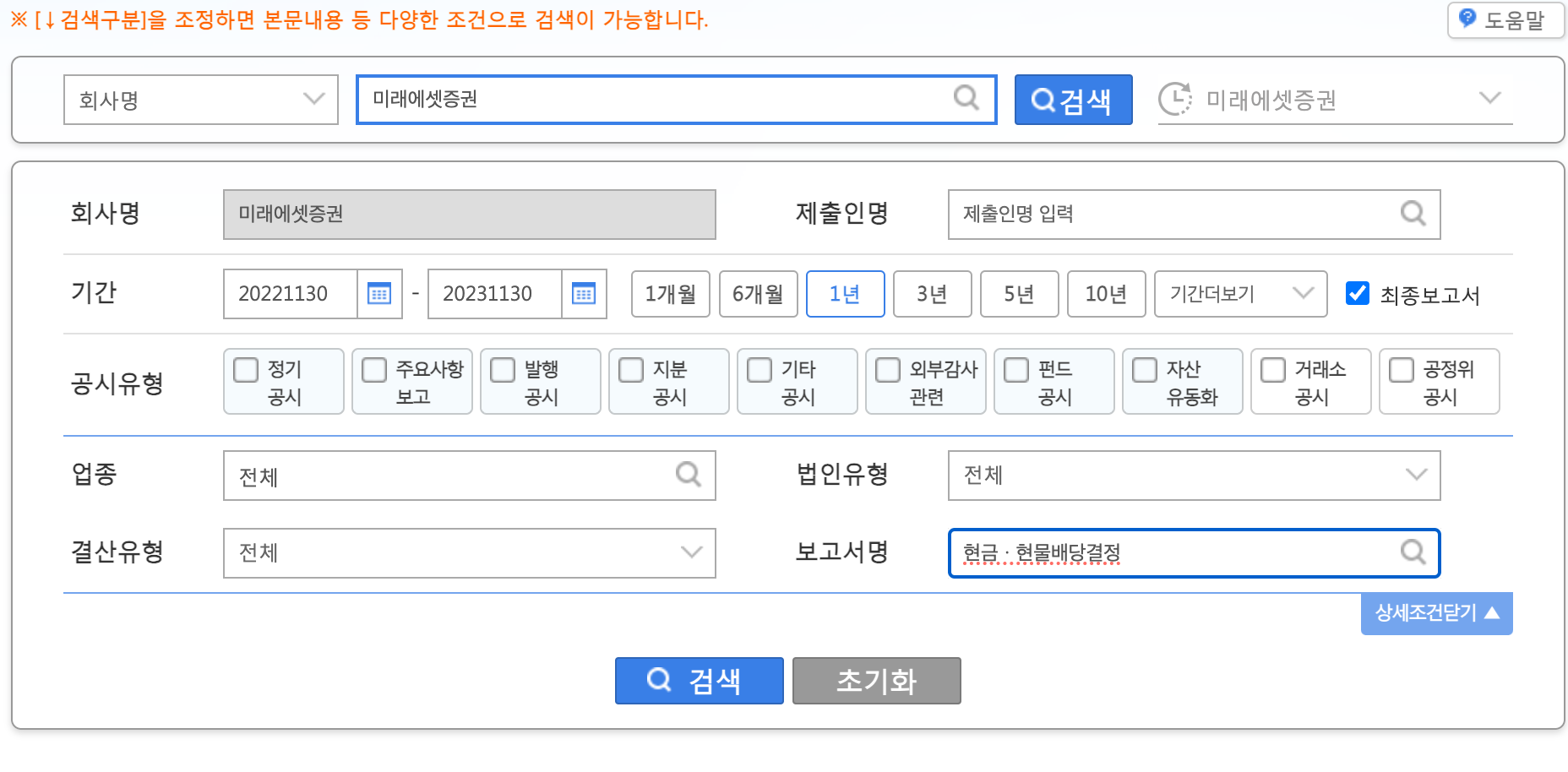The width and height of the screenshot is (1568, 772).
Task: Click the 보고서명 search magnifier icon
Action: coord(1413,552)
